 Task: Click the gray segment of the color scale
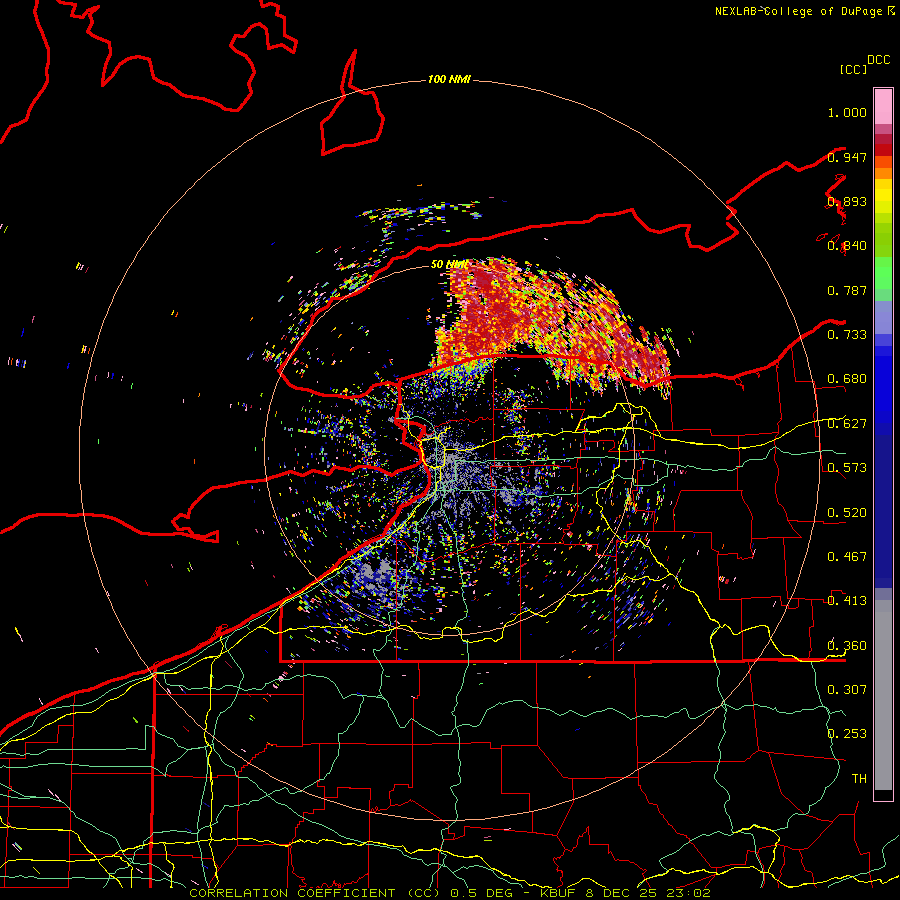pos(883,695)
